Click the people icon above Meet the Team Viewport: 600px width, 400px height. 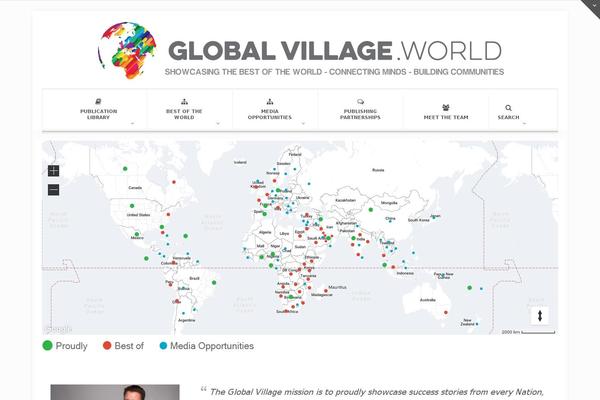(x=446, y=108)
